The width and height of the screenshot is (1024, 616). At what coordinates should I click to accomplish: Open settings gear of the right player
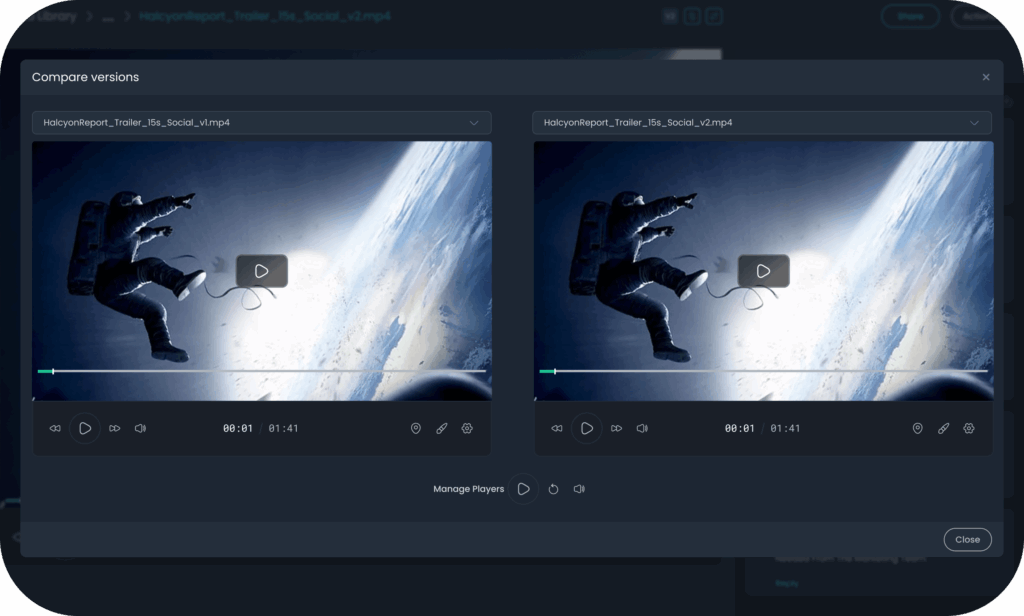click(x=969, y=429)
